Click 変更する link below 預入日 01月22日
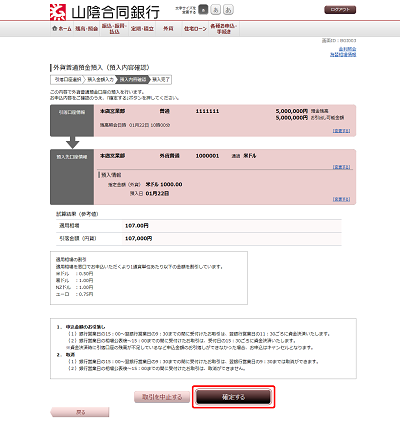Viewport: 400px width, 429px height. tap(342, 199)
